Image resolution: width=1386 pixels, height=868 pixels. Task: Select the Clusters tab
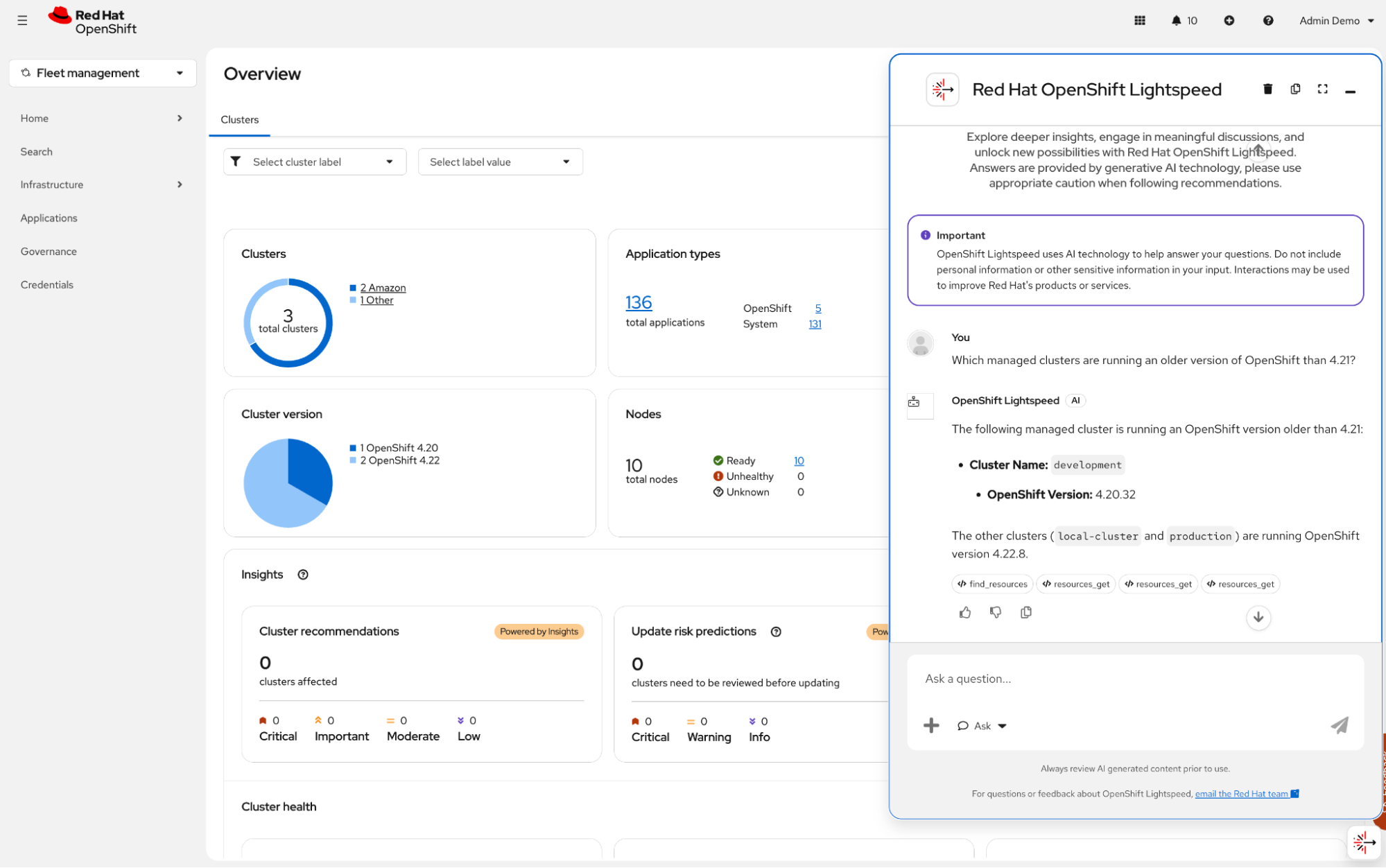click(239, 119)
